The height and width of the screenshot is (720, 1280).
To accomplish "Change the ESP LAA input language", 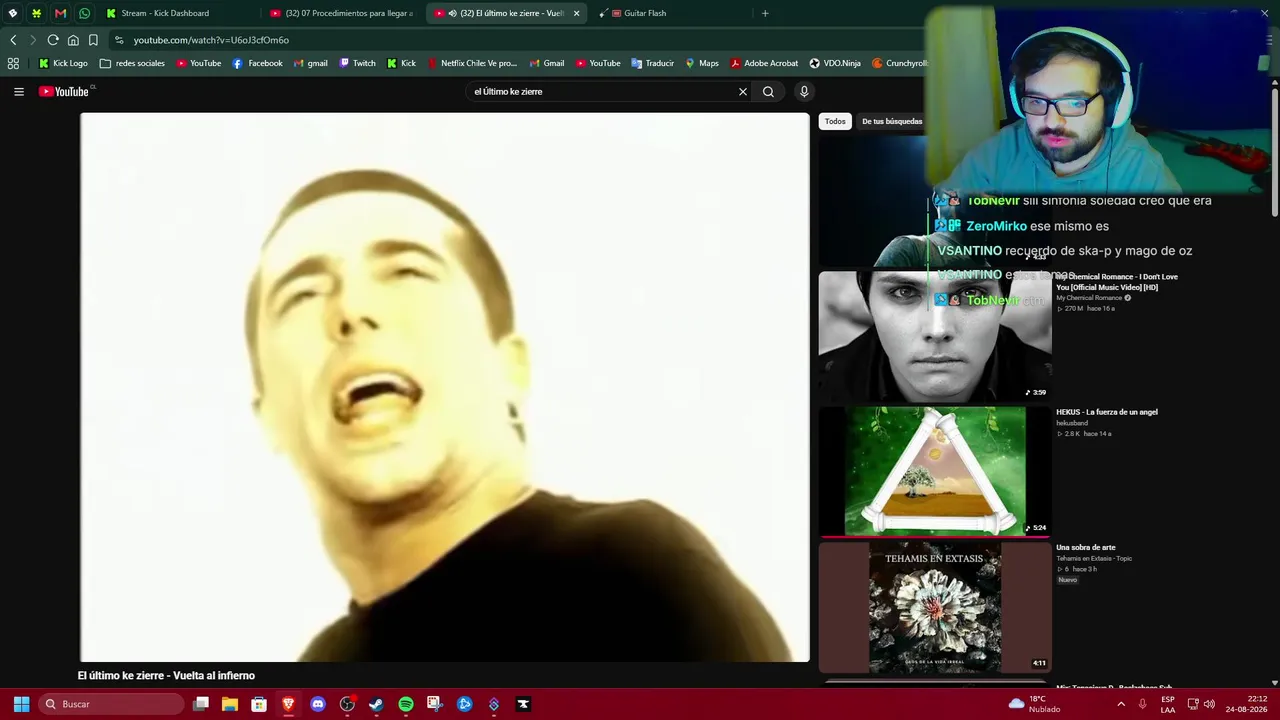I will [1168, 704].
